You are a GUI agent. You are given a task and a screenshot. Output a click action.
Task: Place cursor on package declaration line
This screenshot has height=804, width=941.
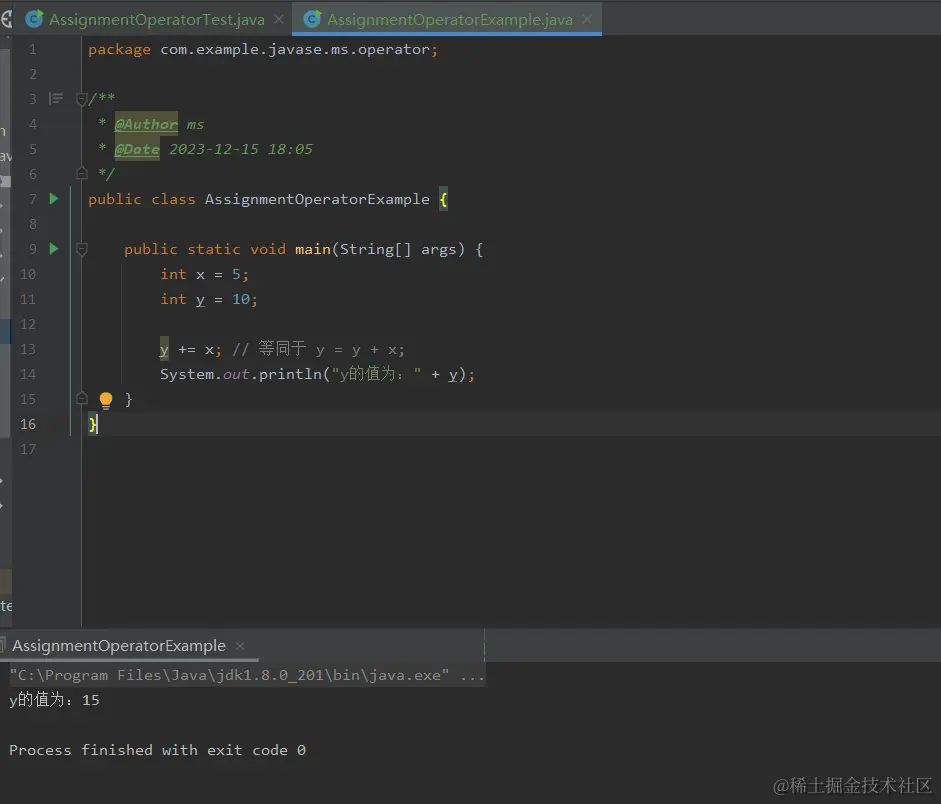263,49
